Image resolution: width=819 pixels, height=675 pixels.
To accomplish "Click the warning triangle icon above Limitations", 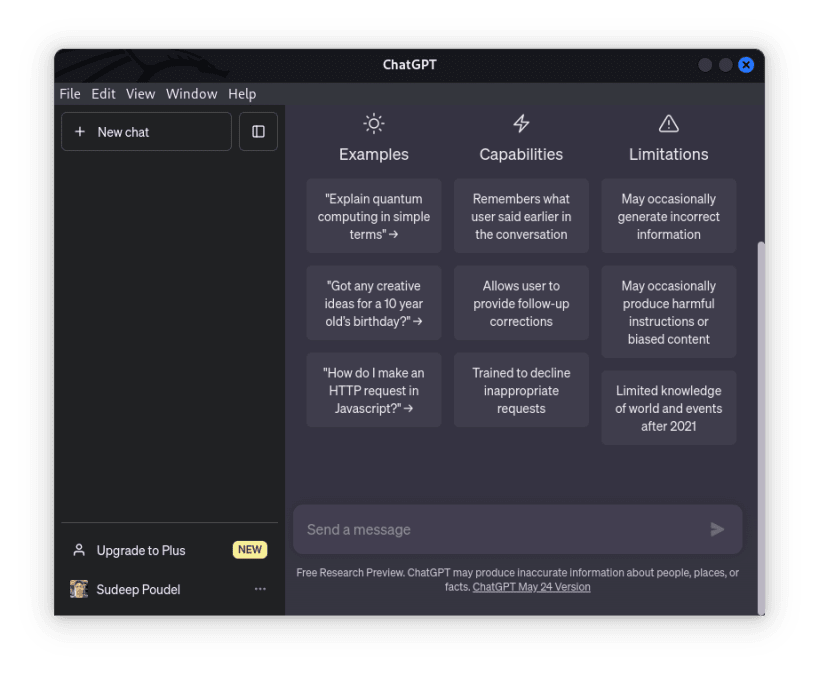I will (668, 123).
